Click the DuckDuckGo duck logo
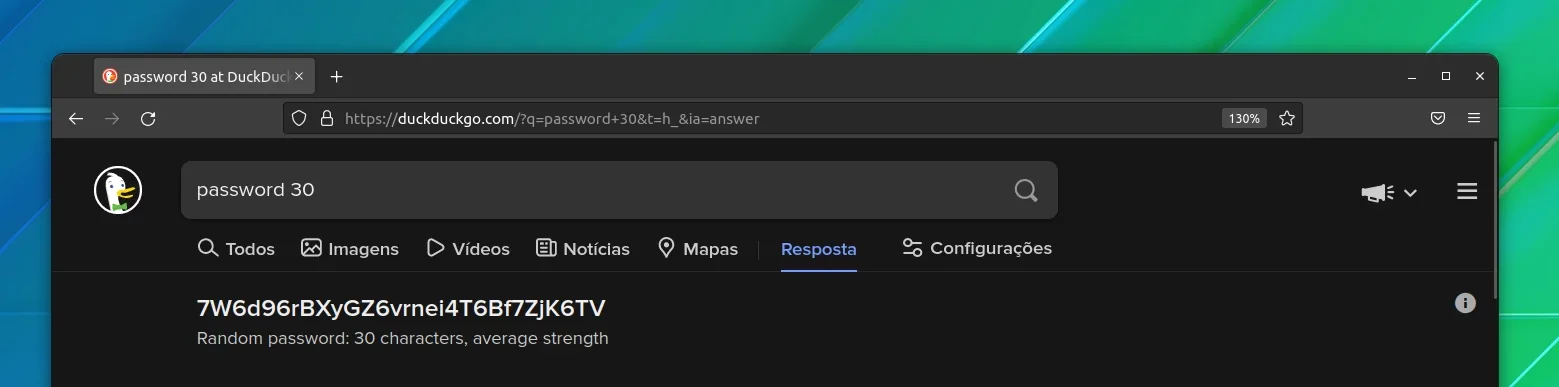The image size is (1559, 387). (x=118, y=190)
